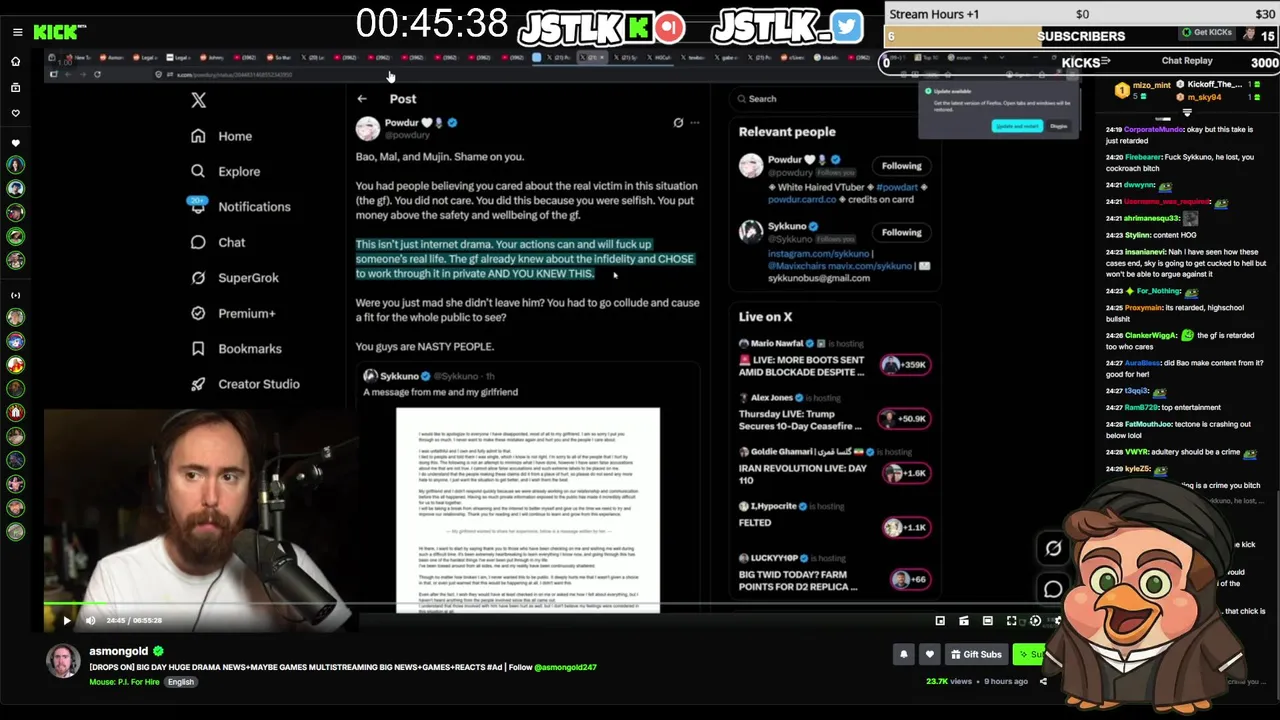Screen dimensions: 1280x720
Task: Mute the video player volume
Action: click(90, 621)
